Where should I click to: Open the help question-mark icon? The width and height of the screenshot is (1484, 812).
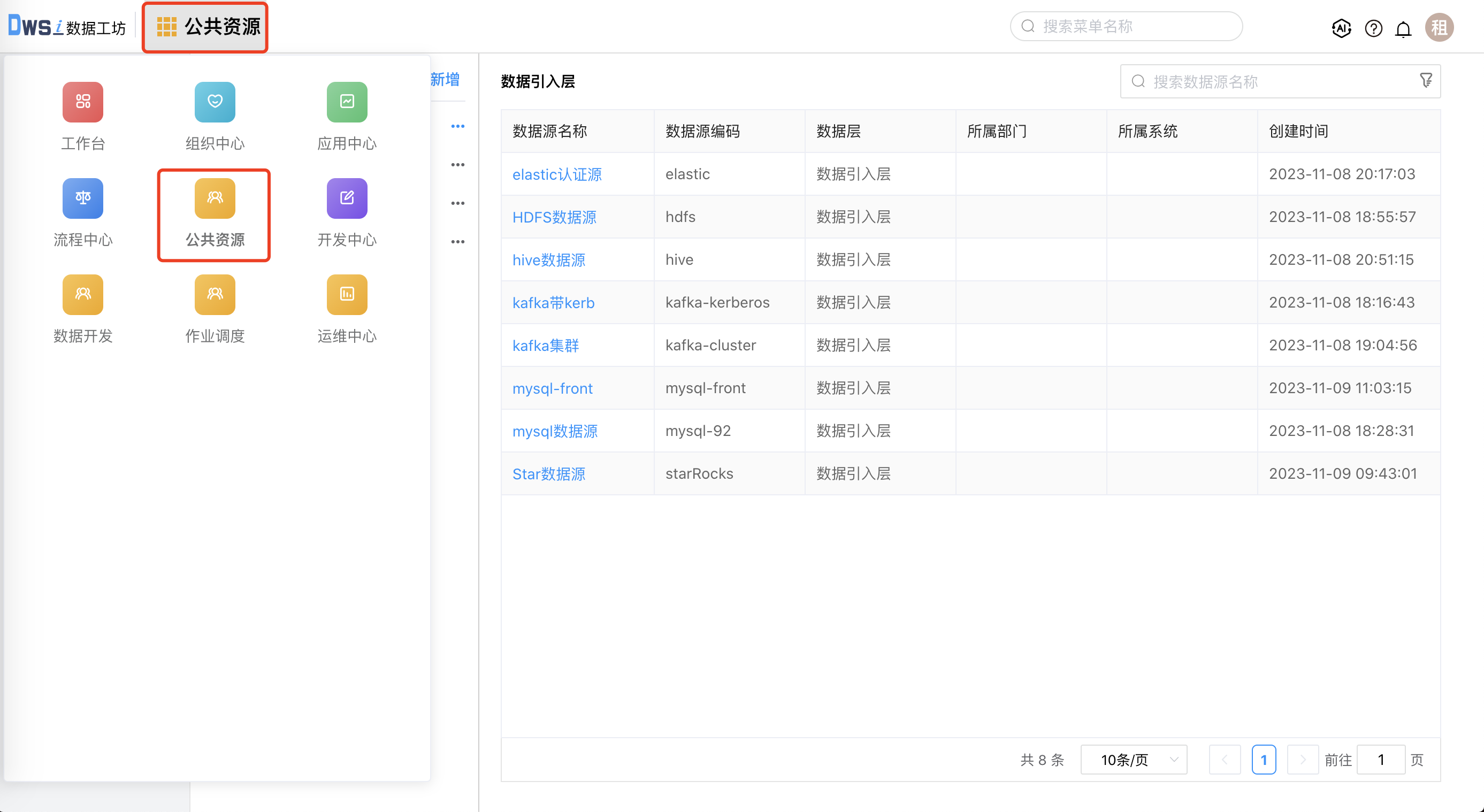pyautogui.click(x=1373, y=28)
